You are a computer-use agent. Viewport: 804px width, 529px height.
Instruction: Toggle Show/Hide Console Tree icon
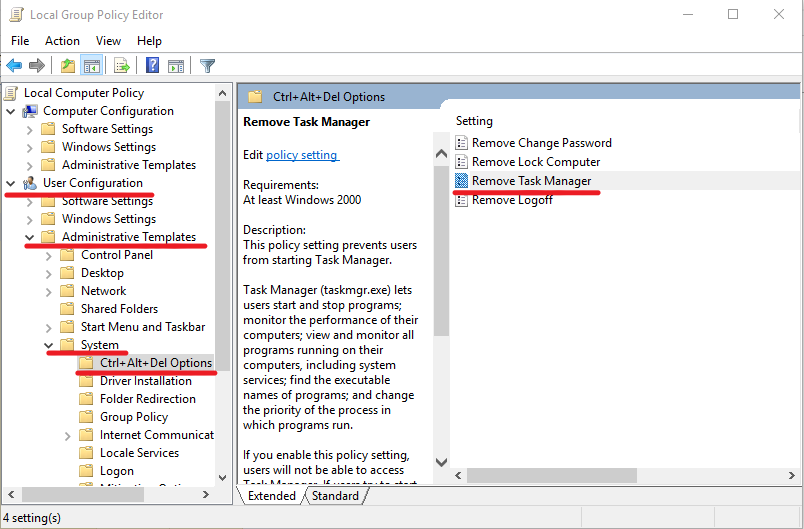[92, 66]
